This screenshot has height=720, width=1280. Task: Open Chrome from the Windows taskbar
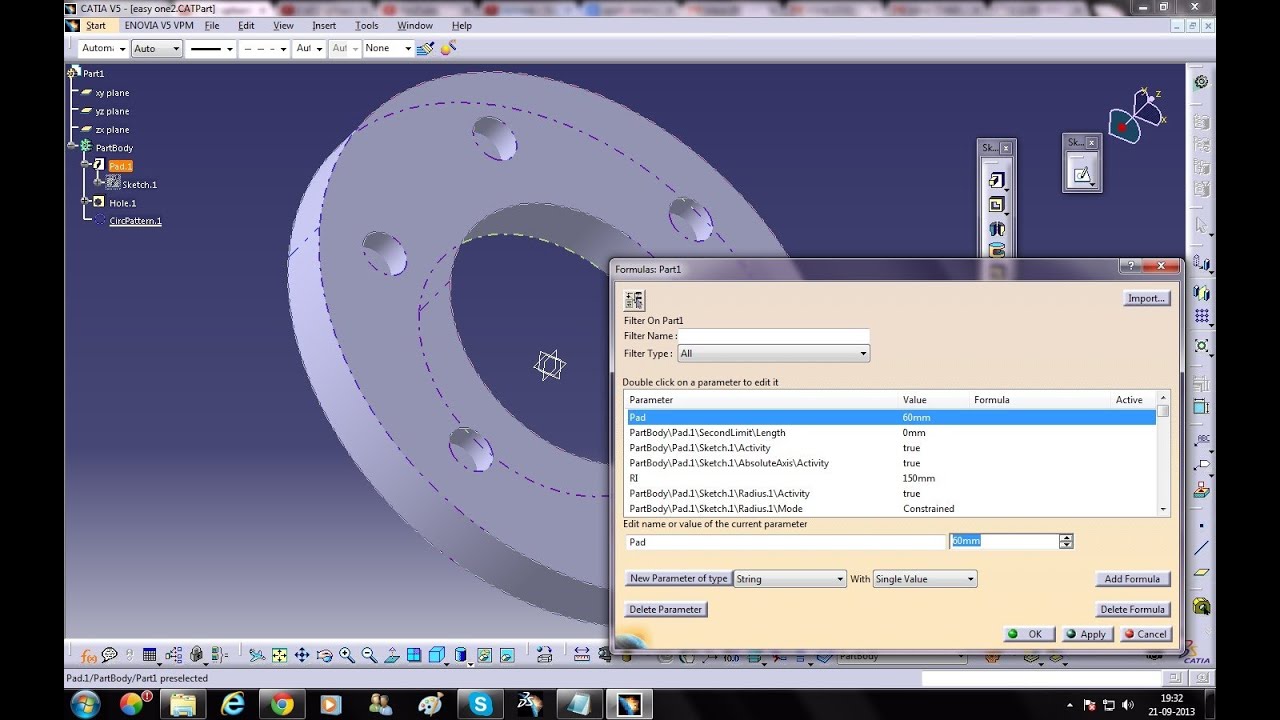click(x=282, y=704)
